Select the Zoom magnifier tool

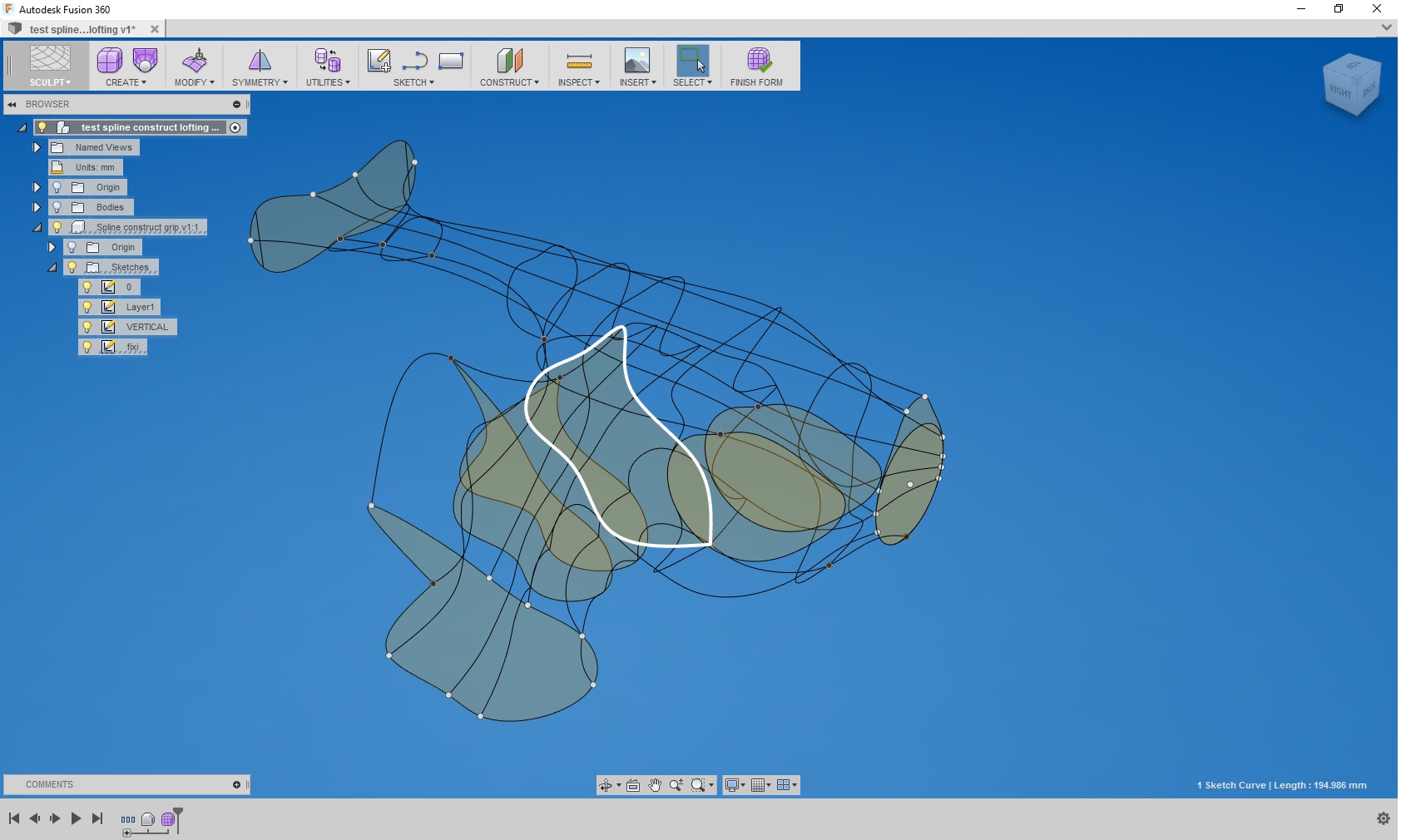coord(676,785)
